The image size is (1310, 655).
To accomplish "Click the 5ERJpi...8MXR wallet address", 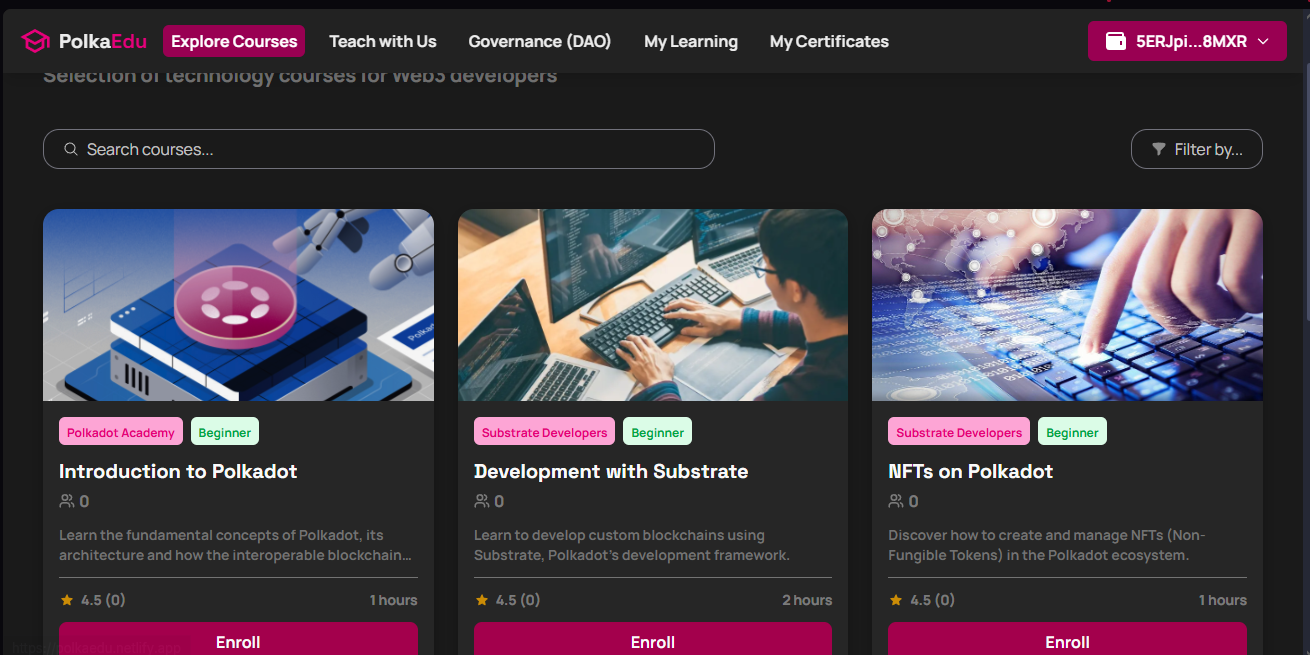I will [x=1191, y=41].
